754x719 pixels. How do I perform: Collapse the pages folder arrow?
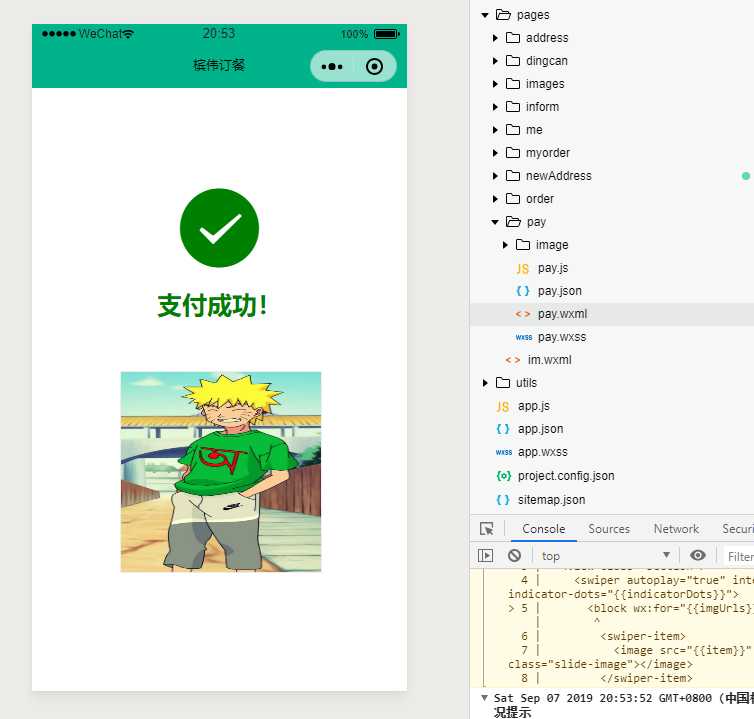(485, 15)
